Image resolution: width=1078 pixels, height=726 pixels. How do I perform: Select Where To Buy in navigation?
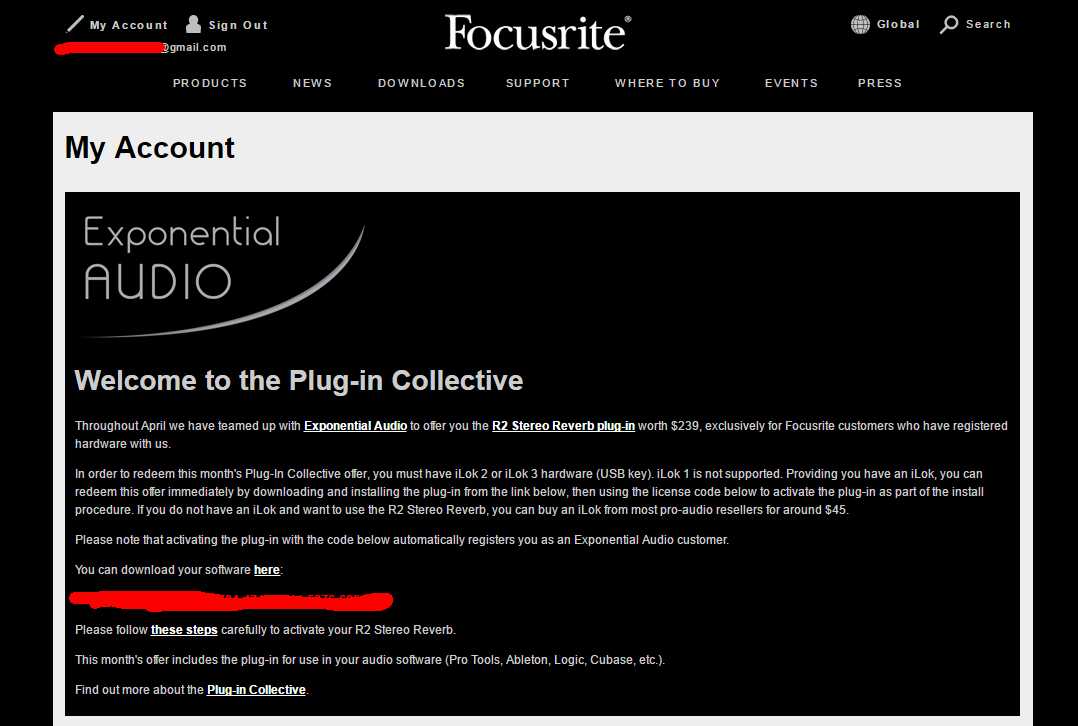(667, 83)
